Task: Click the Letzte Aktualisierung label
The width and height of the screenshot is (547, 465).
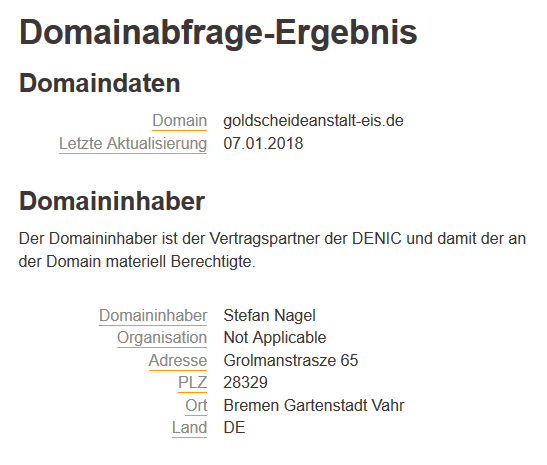Action: [x=133, y=144]
